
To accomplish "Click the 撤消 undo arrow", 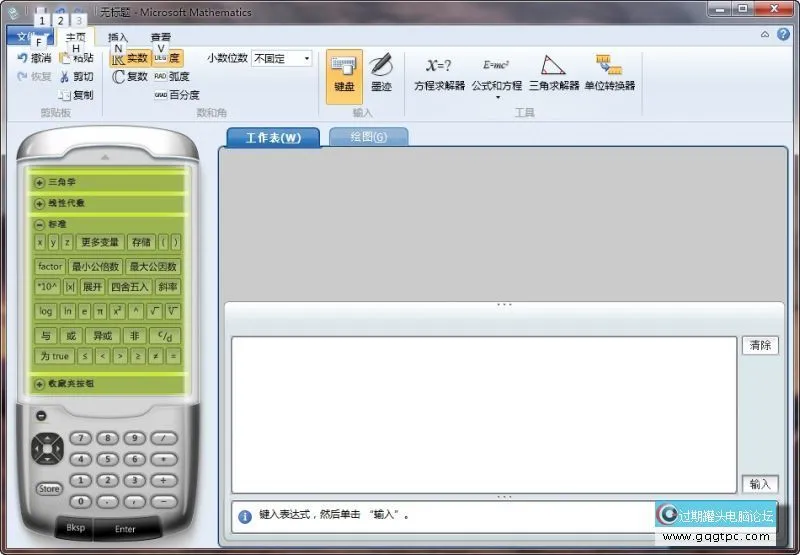I will tap(24, 58).
